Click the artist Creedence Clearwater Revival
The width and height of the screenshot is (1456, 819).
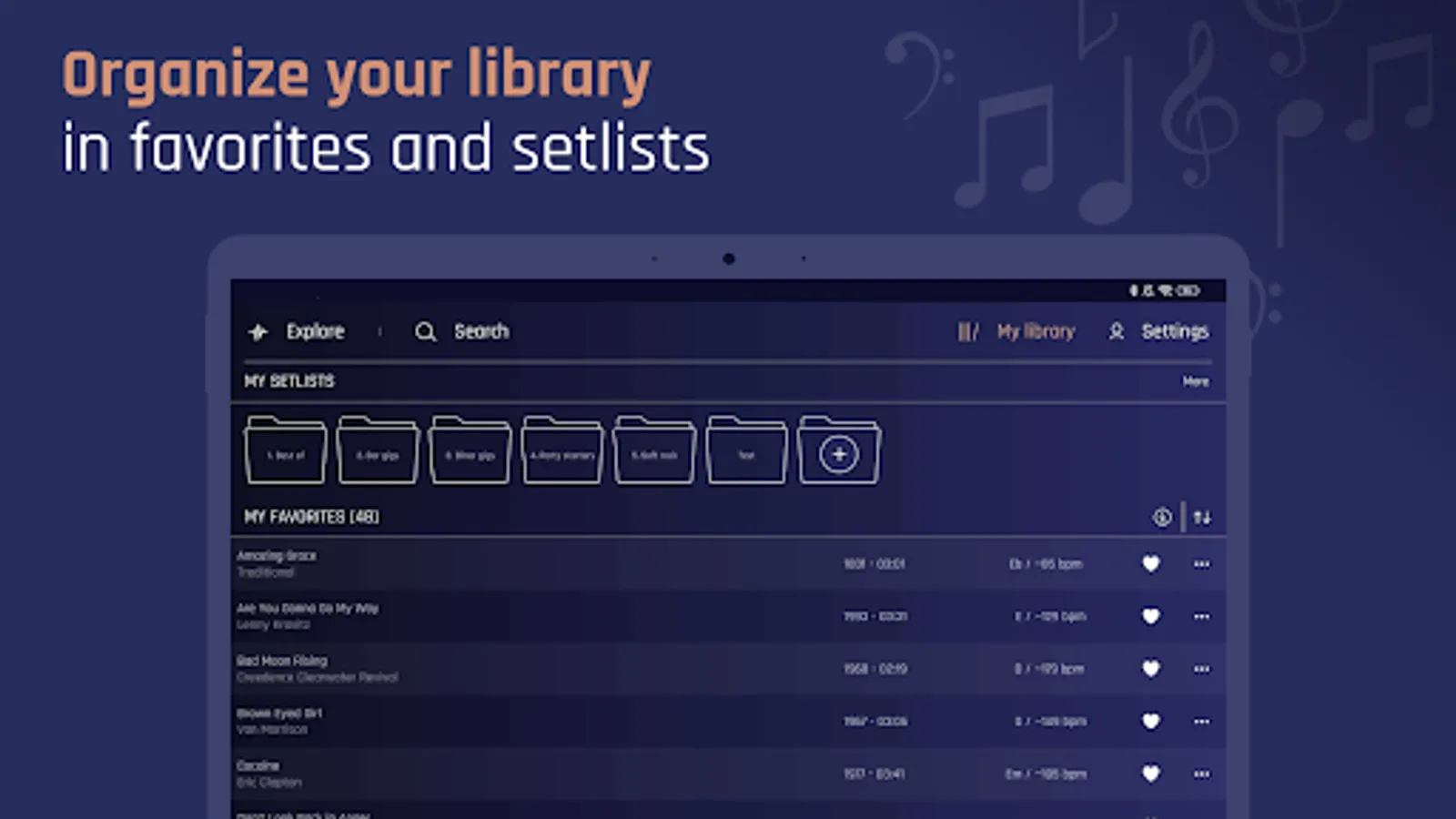click(x=318, y=678)
